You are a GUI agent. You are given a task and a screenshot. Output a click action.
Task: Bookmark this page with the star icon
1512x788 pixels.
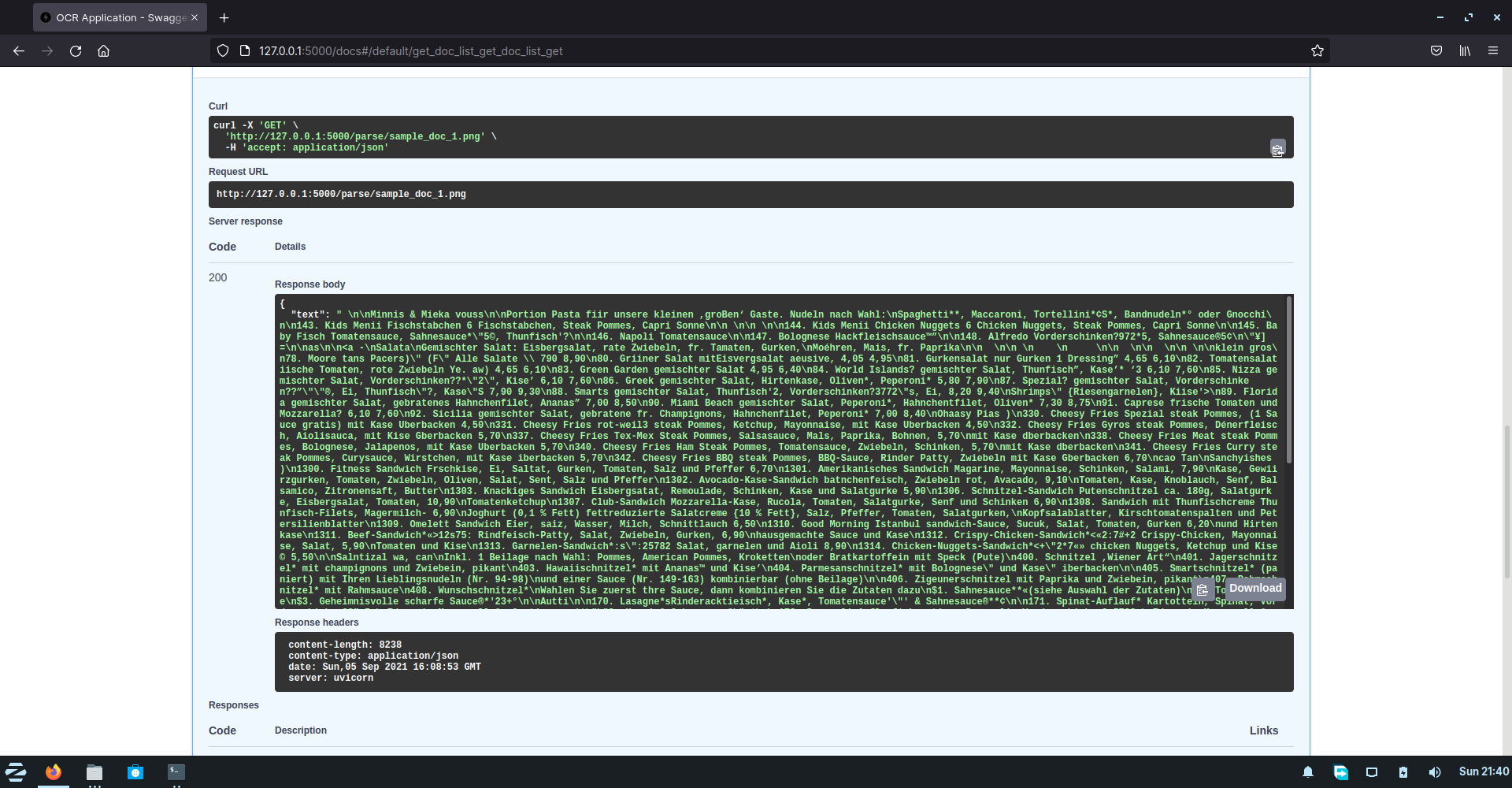coord(1317,50)
